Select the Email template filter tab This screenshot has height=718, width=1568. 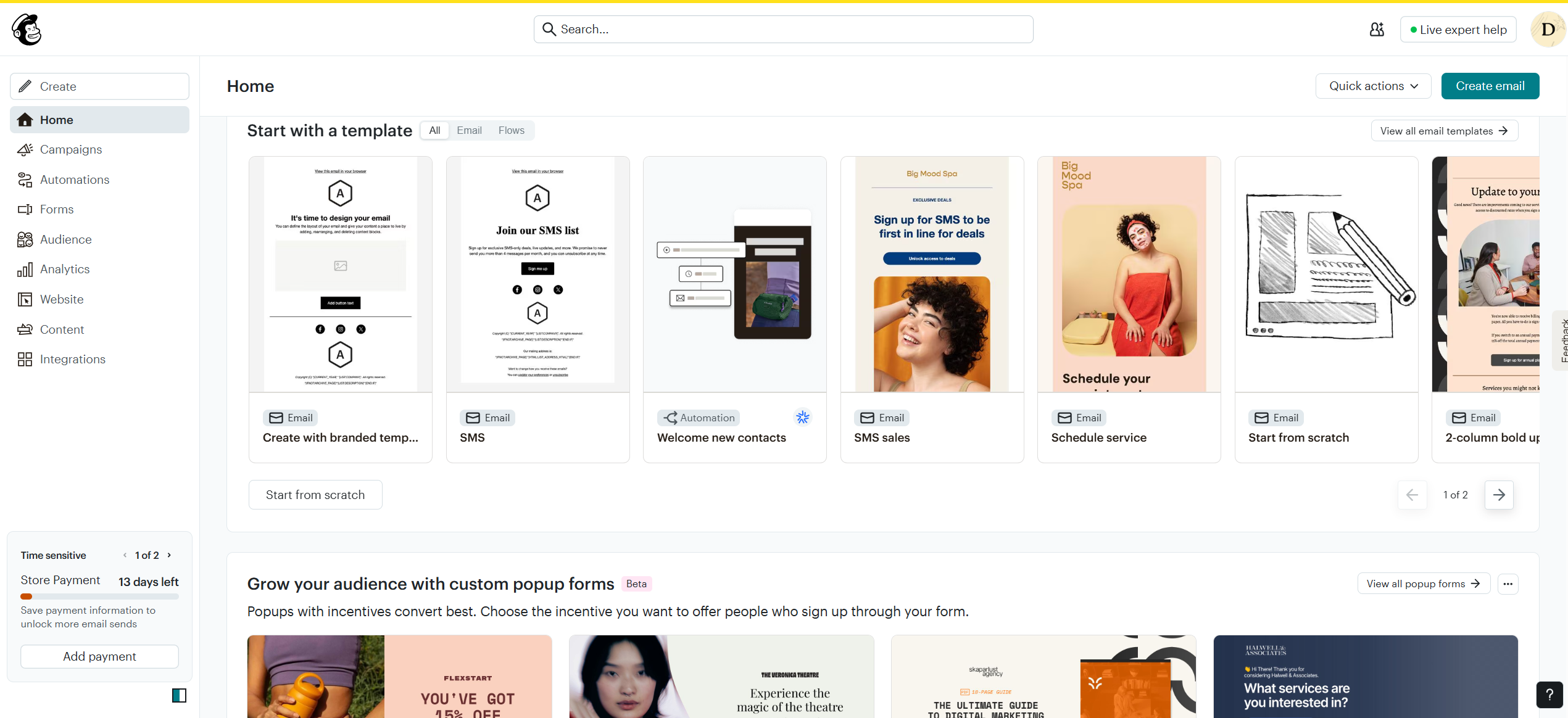coord(469,130)
